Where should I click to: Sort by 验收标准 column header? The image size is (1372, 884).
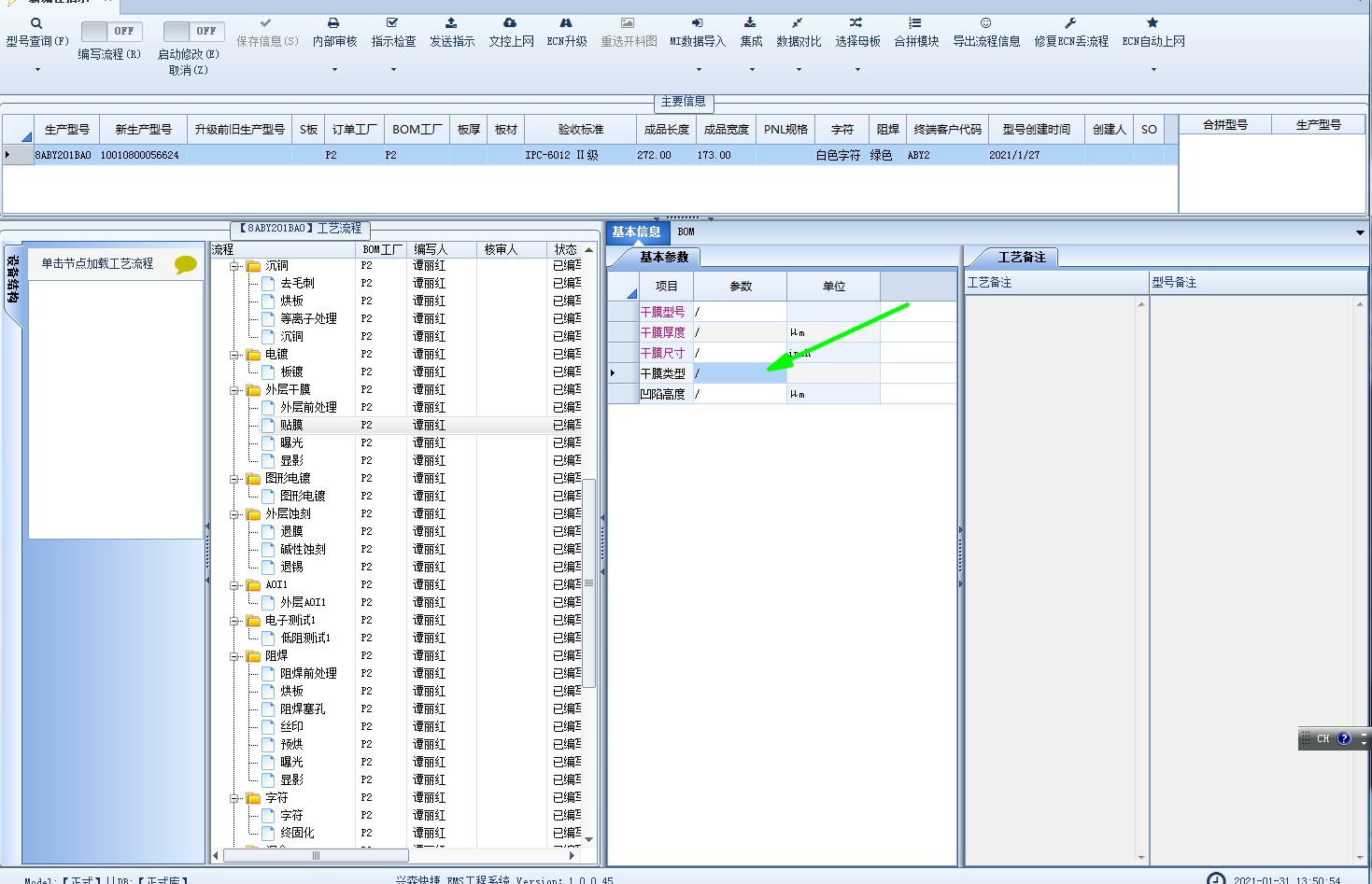click(x=581, y=130)
